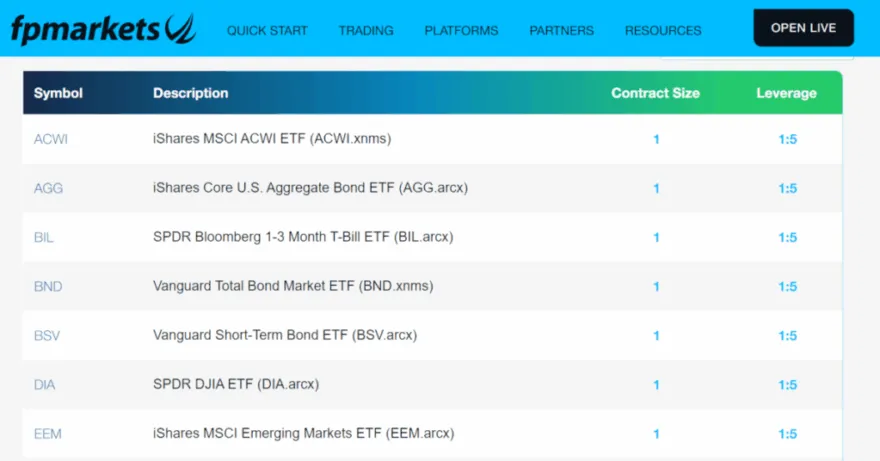Click contract size value in DIA row
The height and width of the screenshot is (461, 880).
point(656,385)
